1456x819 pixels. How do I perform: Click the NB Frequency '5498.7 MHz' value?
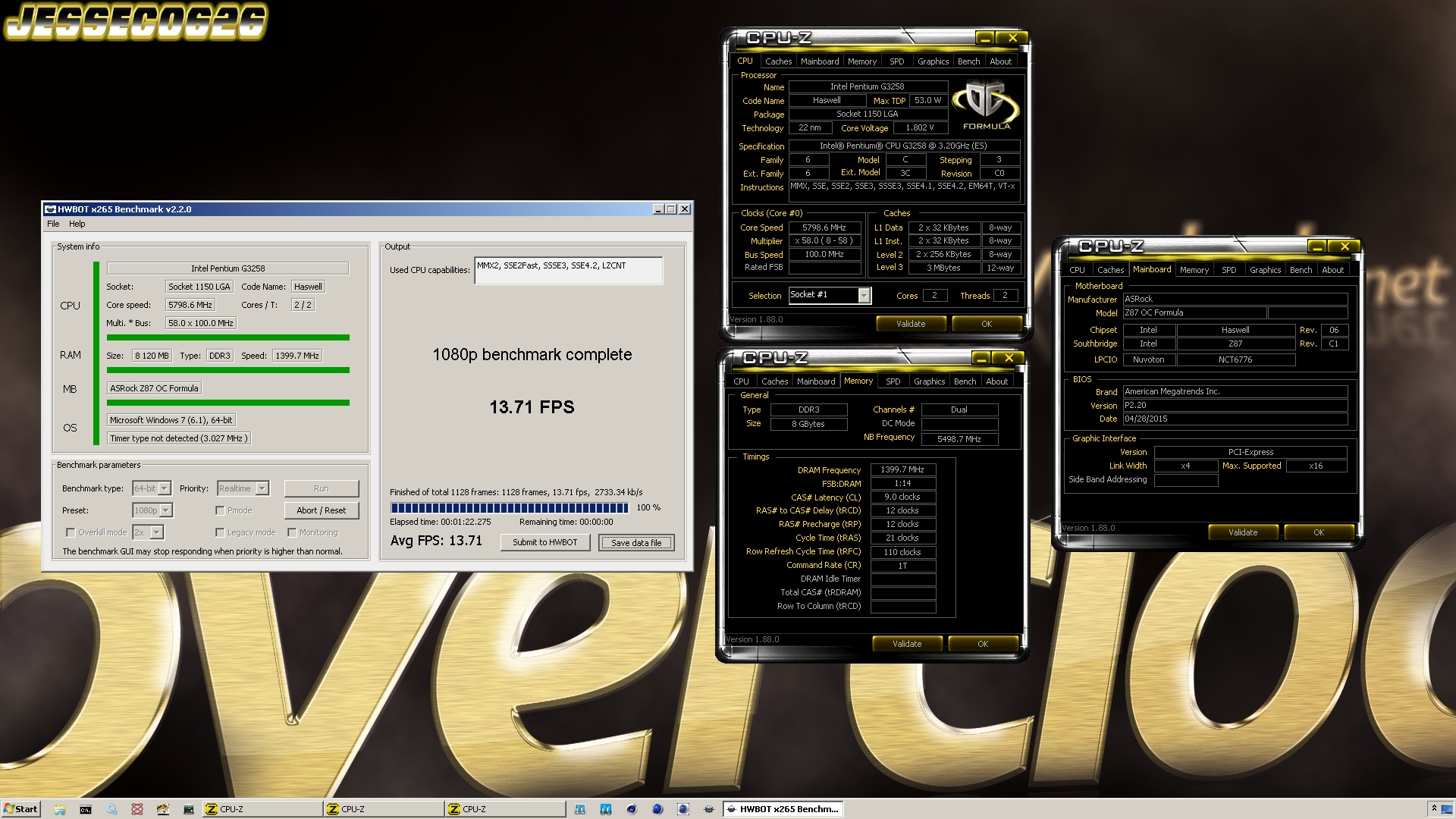[959, 439]
